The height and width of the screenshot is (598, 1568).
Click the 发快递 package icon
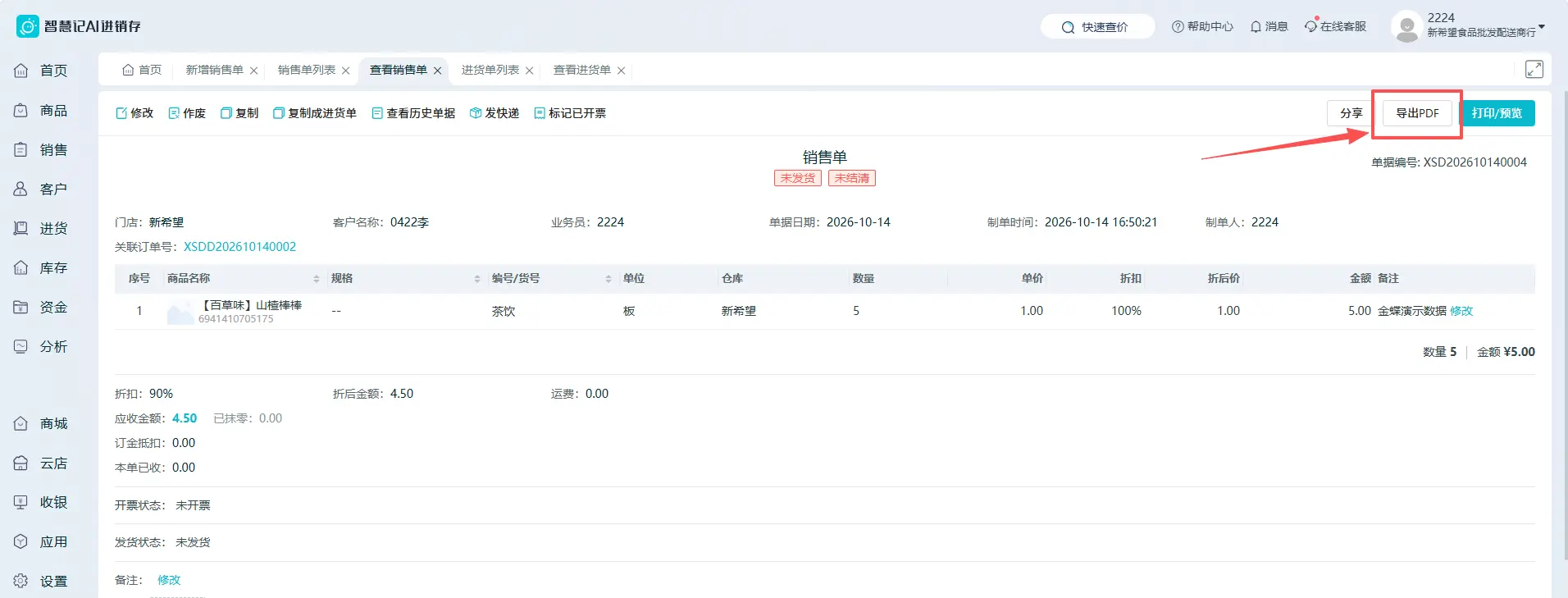[475, 113]
